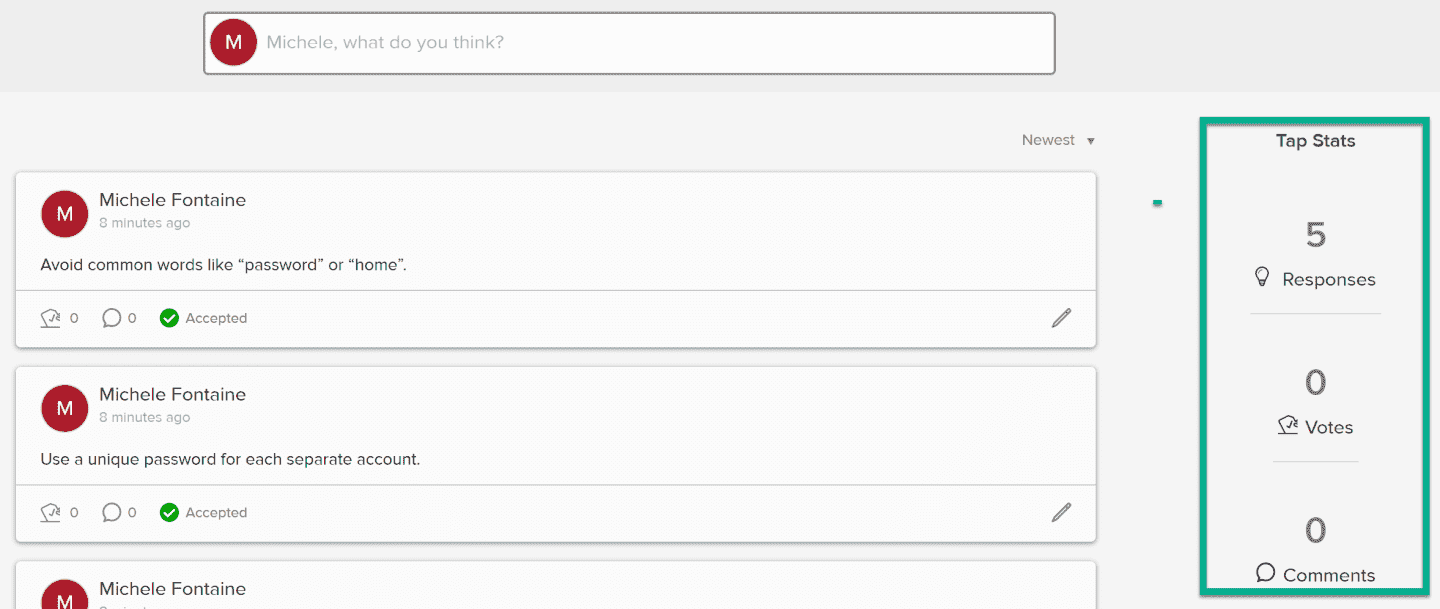Click Michele's avatar in the response input box
This screenshot has width=1440, height=609.
click(234, 43)
